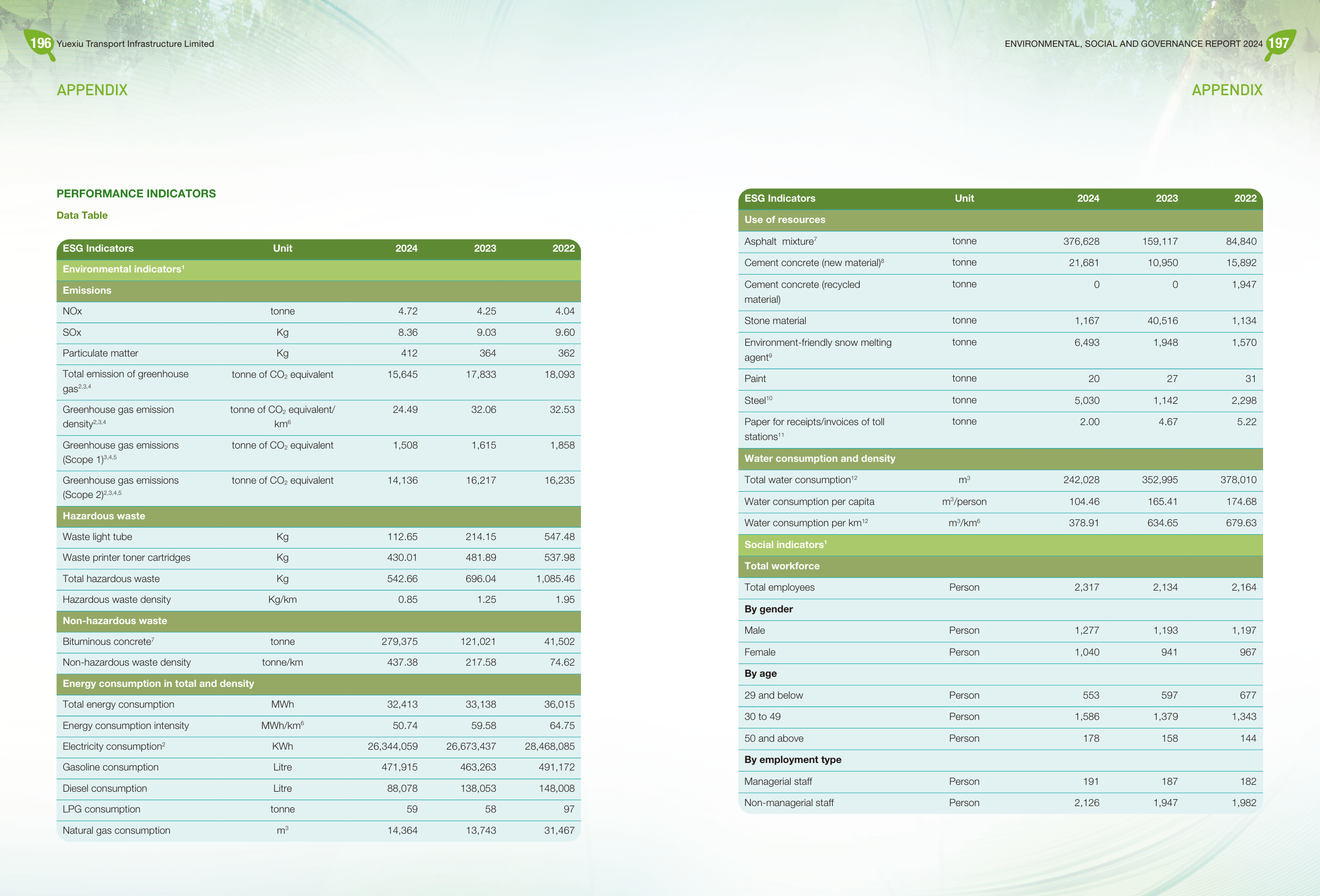This screenshot has height=896, width=1320.
Task: Click the 'PERFORMANCE INDICATORS' heading
Action: (136, 194)
